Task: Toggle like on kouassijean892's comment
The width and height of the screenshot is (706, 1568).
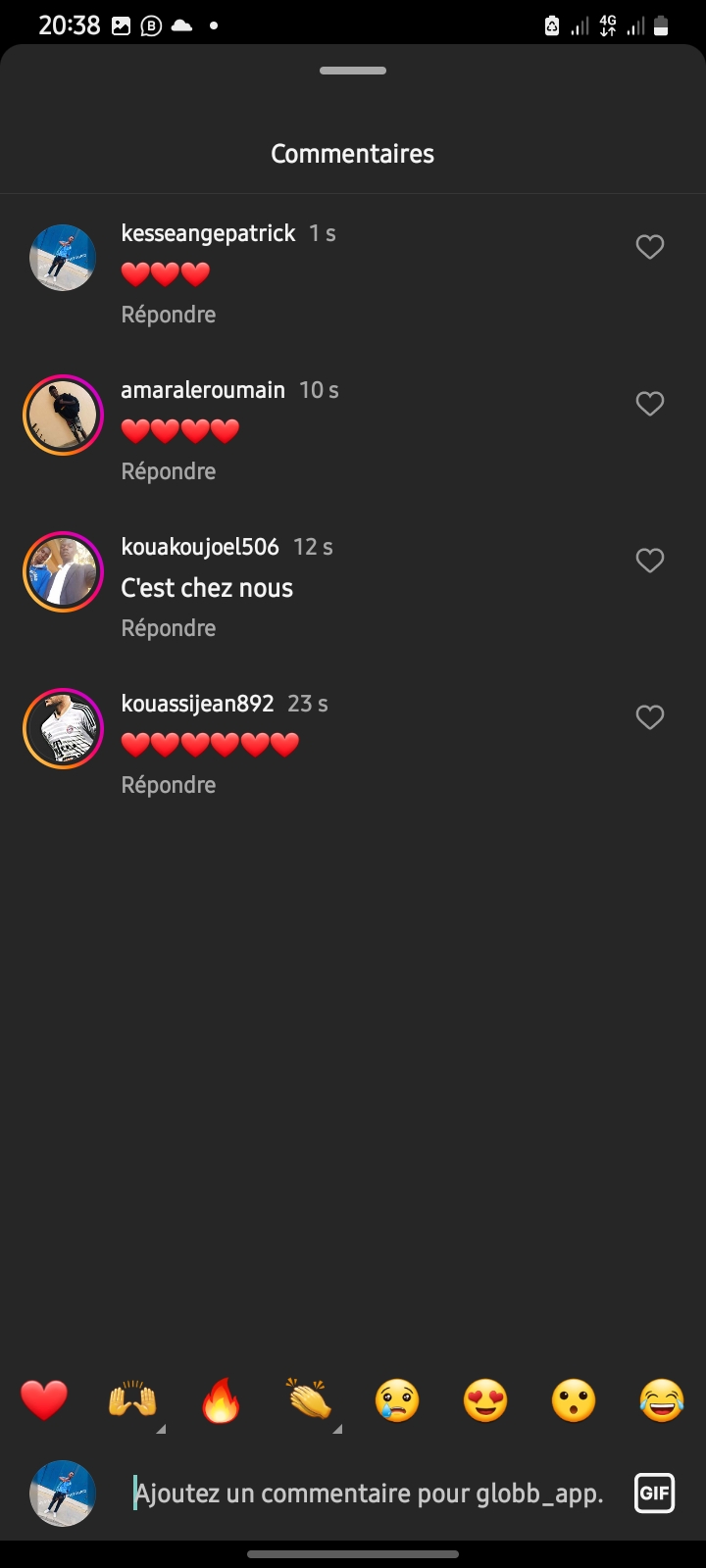Action: coord(650,717)
